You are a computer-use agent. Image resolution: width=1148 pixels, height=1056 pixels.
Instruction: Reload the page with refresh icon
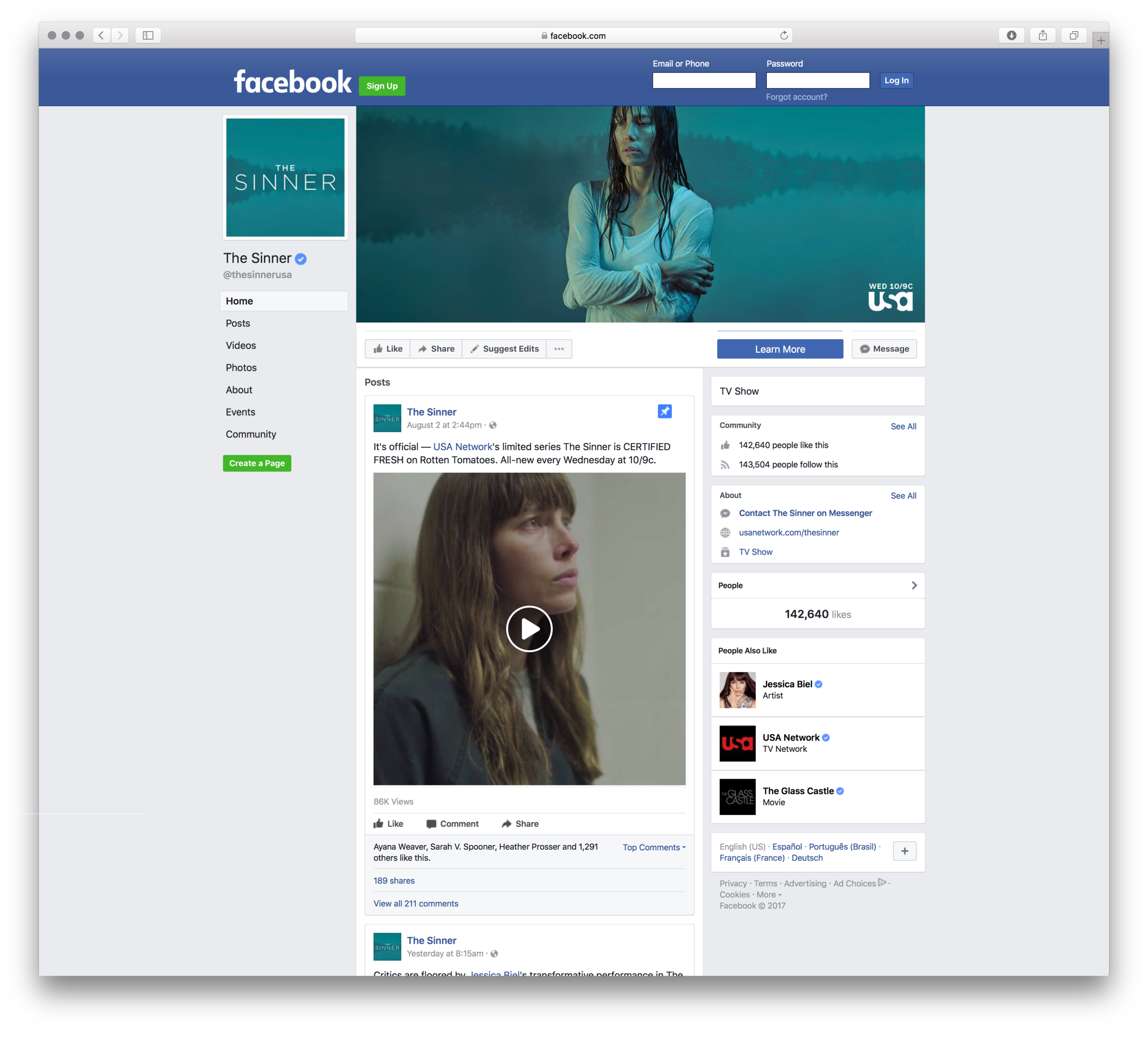(x=783, y=35)
